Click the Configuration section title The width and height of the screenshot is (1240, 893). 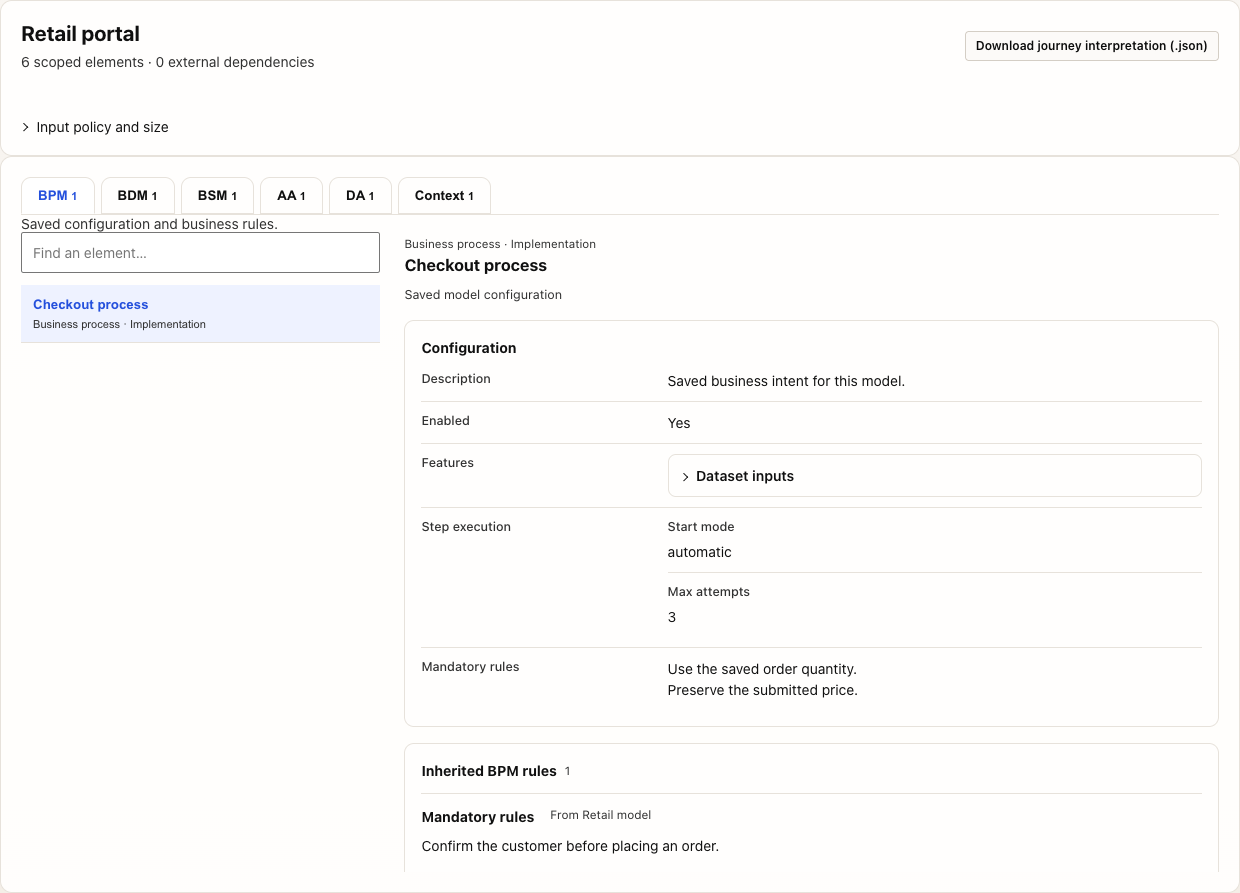tap(469, 348)
